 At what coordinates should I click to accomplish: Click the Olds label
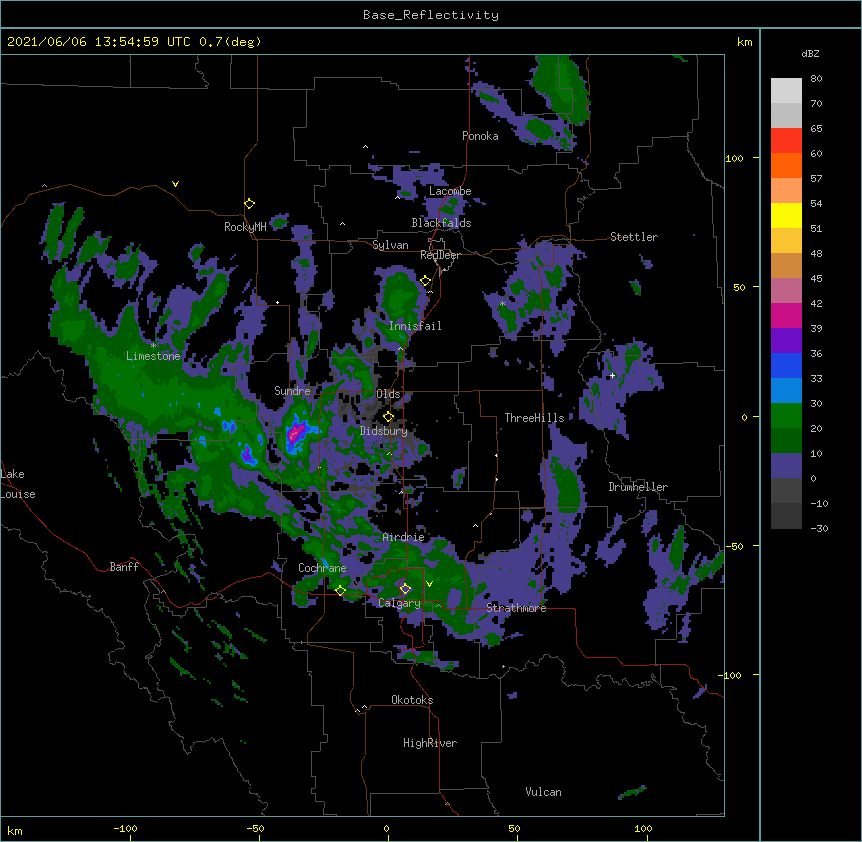click(x=388, y=394)
